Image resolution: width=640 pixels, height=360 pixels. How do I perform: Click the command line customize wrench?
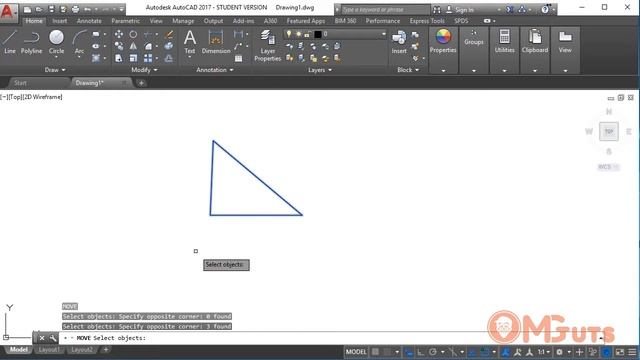53,338
